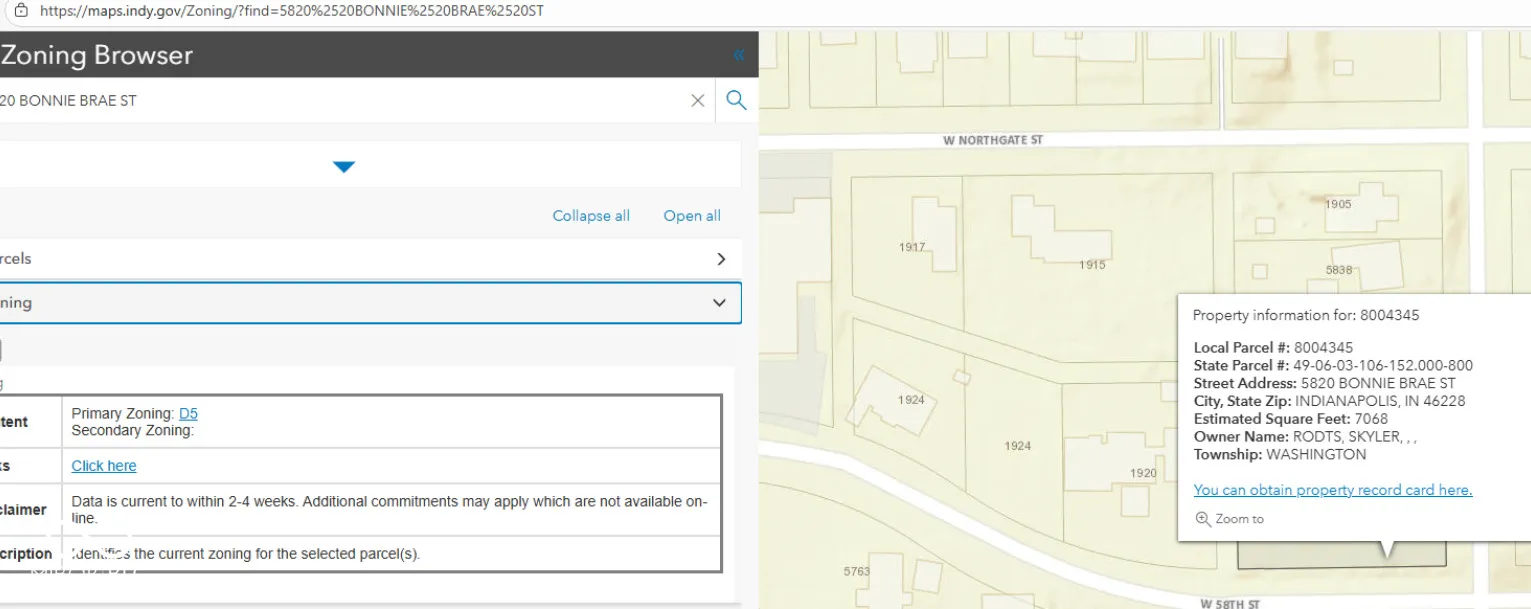Viewport: 1531px width, 609px height.
Task: Select the browser URL address text
Action: coord(292,11)
